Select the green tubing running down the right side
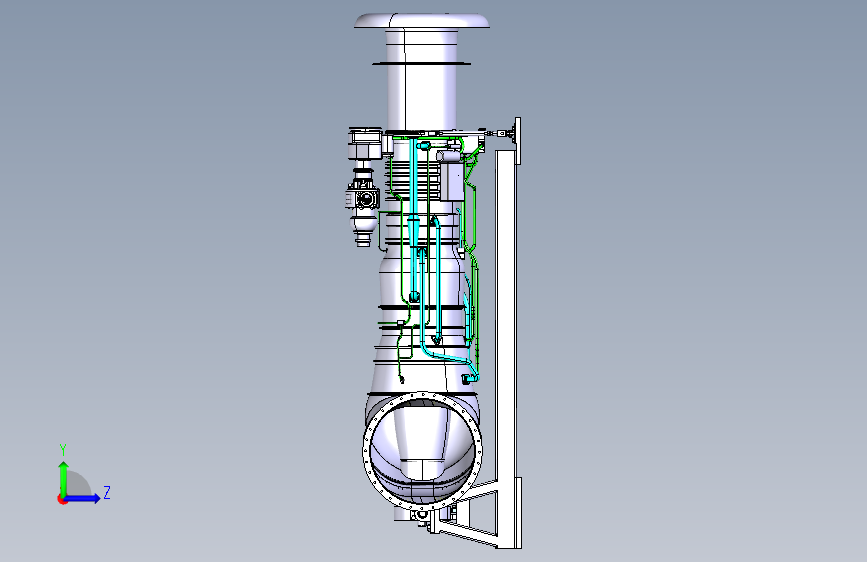Image resolution: width=867 pixels, height=562 pixels. tap(475, 260)
